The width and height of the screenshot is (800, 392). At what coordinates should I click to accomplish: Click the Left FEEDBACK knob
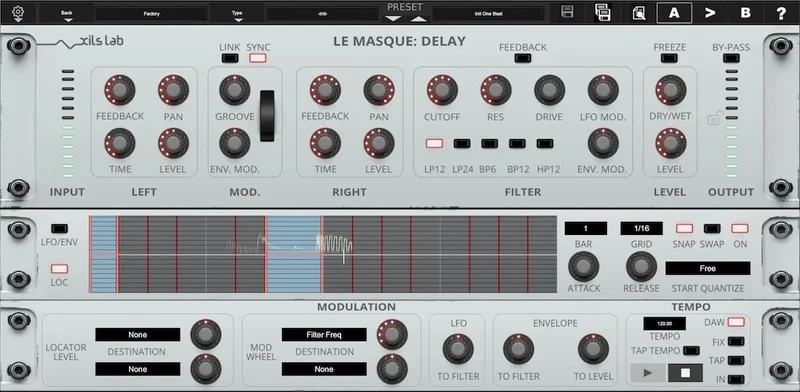point(120,90)
